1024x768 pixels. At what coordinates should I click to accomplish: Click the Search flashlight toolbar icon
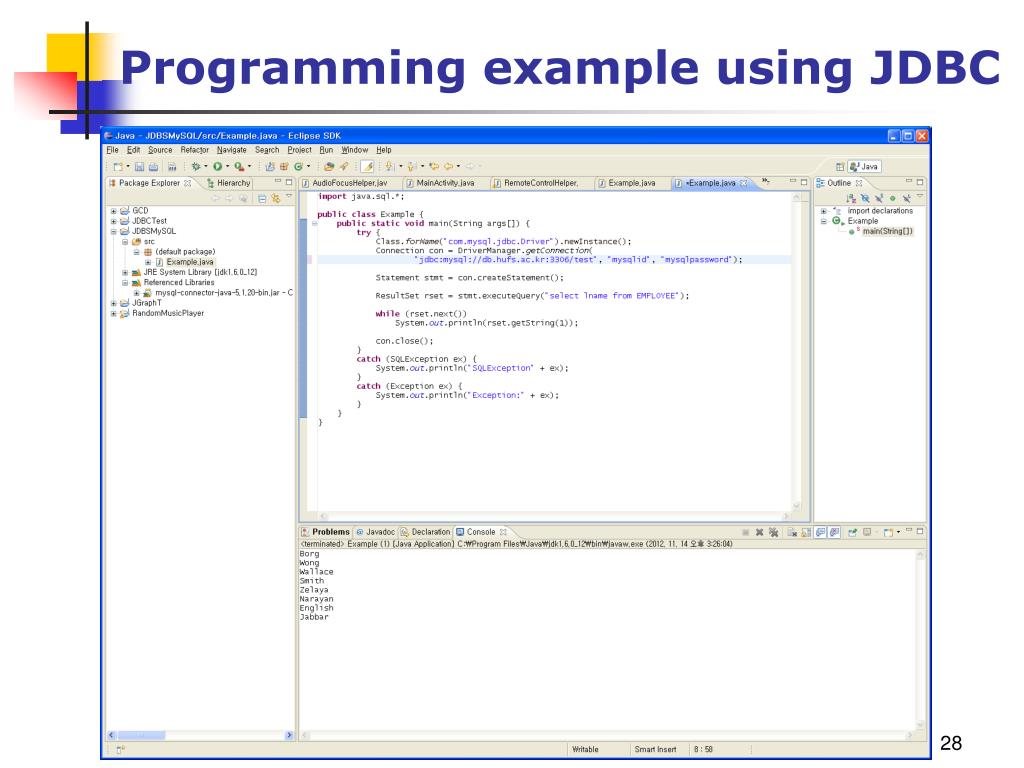coord(343,167)
